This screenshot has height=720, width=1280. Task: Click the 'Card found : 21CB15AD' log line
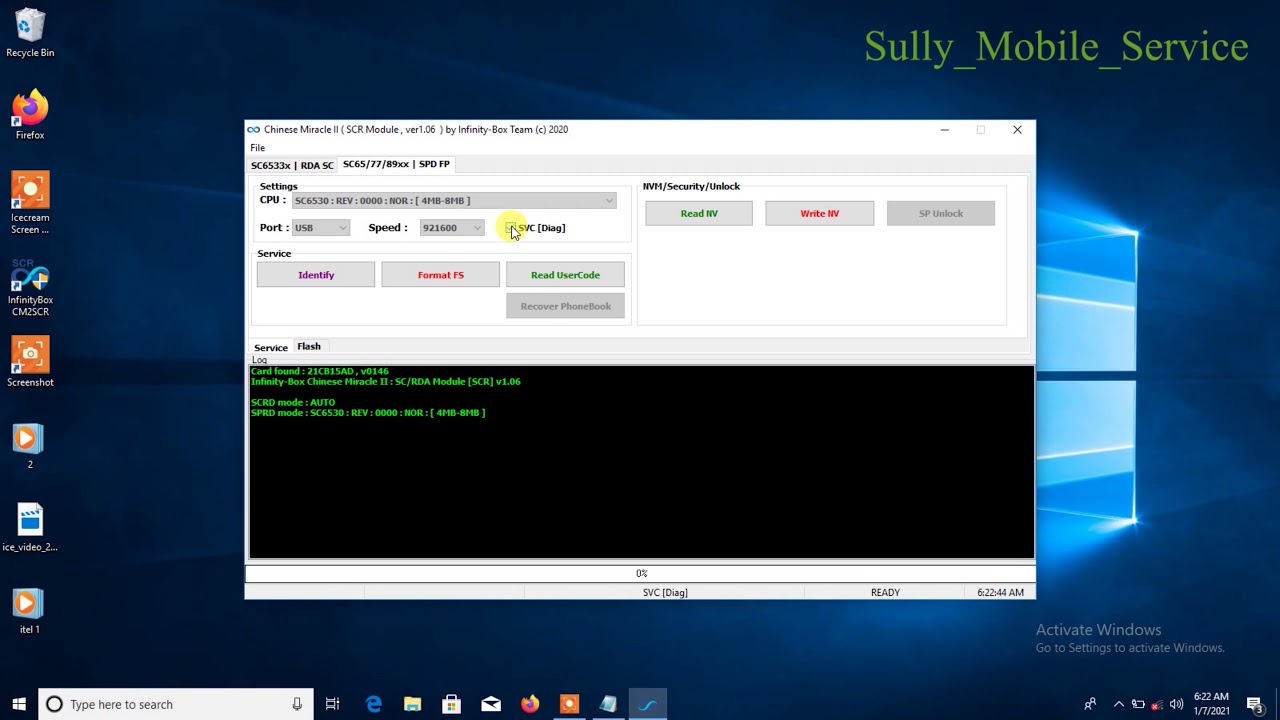[320, 371]
